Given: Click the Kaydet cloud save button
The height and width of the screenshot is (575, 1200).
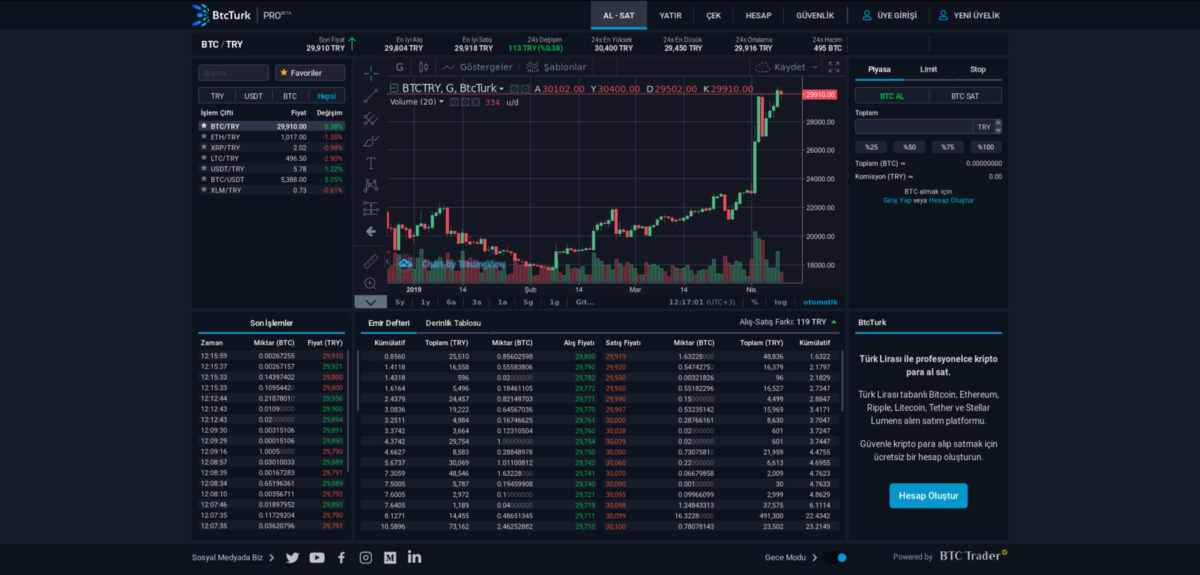Looking at the screenshot, I should (781, 67).
